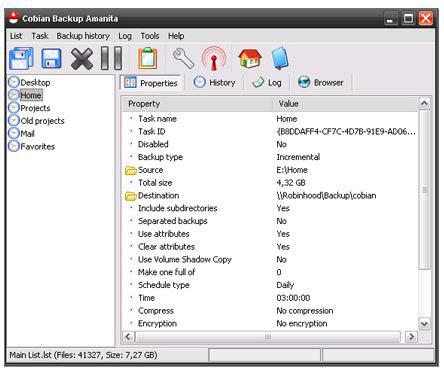Click the Value column header
The image size is (444, 377).
pyautogui.click(x=346, y=104)
